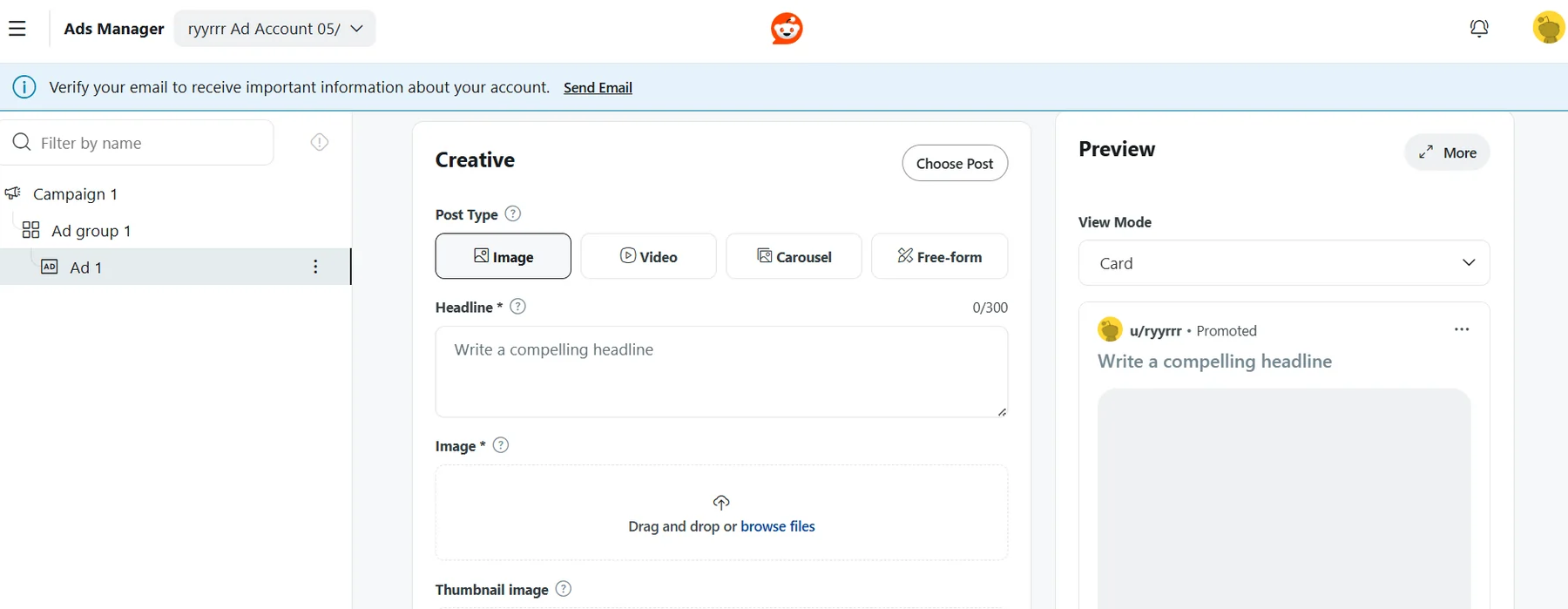Screen dimensions: 1568x609
Task: Click the Post Type help icon
Action: (x=513, y=213)
